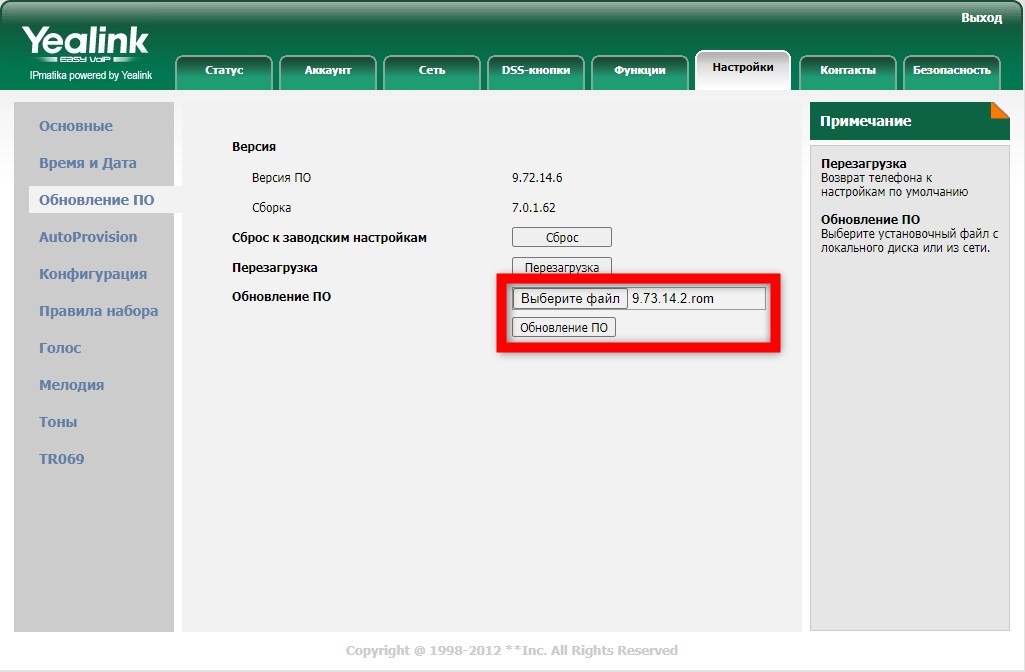Click the Выход logout link

click(981, 18)
